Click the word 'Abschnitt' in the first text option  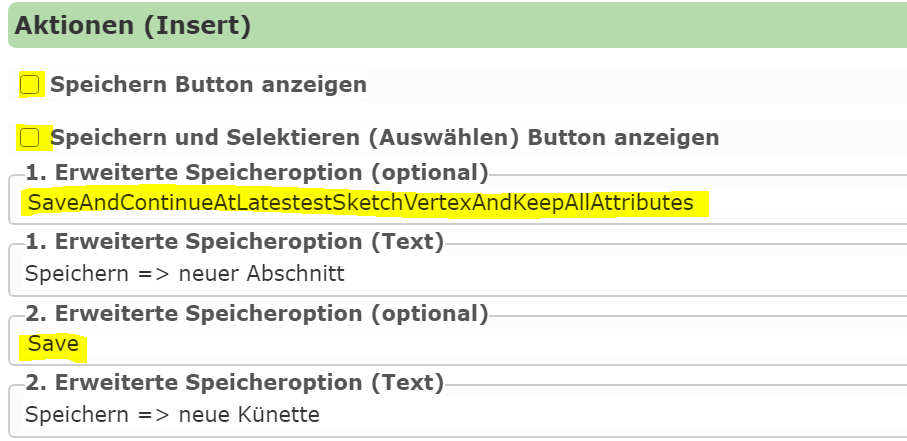click(x=296, y=273)
